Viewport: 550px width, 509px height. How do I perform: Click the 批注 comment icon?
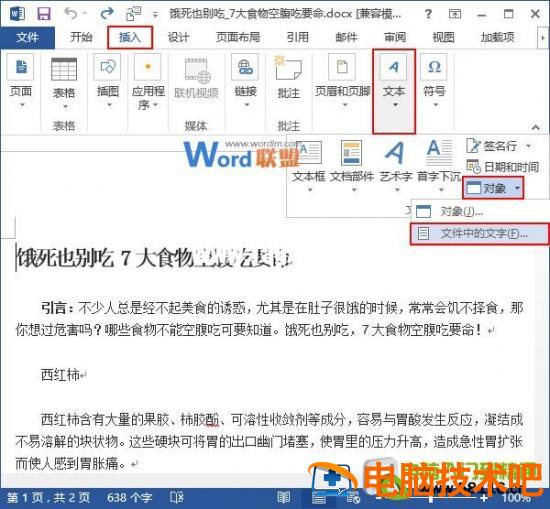point(288,67)
